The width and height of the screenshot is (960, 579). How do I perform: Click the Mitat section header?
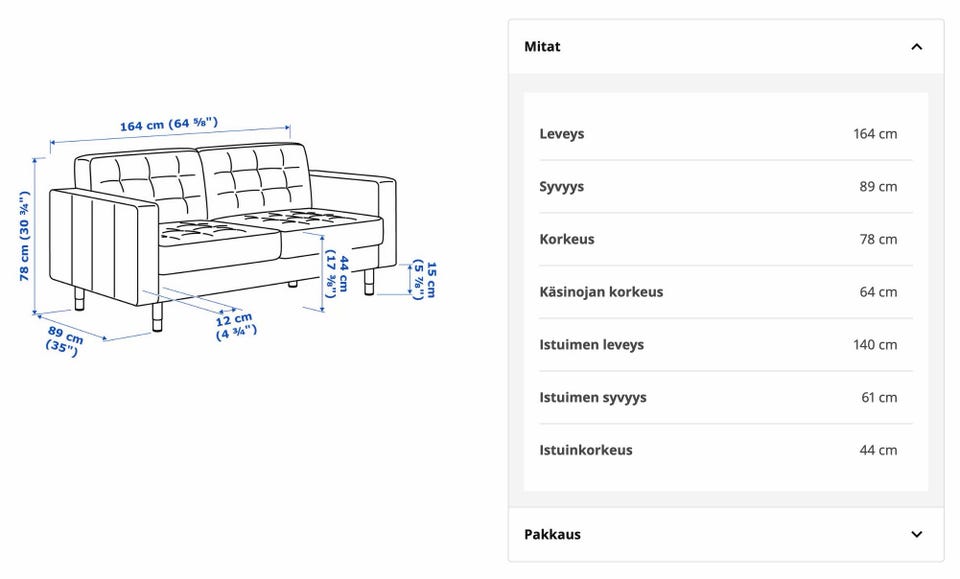[x=726, y=47]
